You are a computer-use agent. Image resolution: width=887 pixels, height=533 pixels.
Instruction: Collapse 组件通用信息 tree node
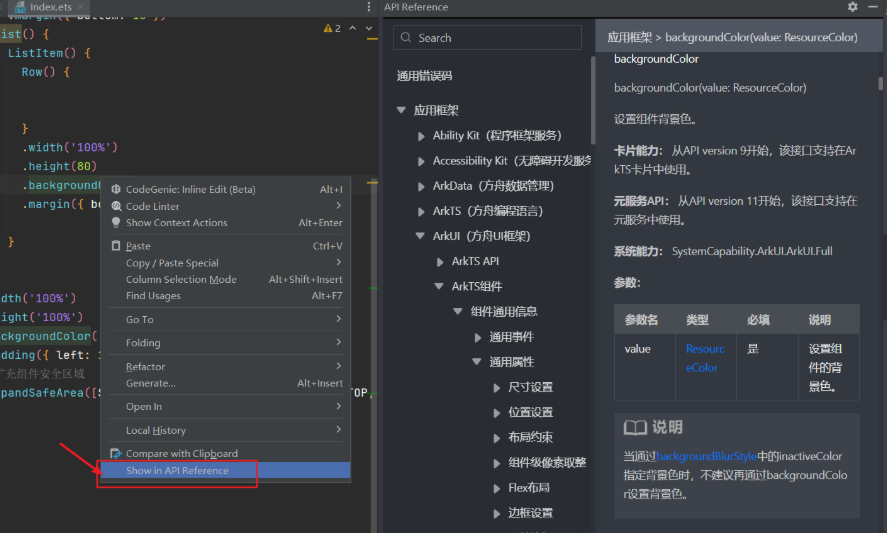click(458, 311)
